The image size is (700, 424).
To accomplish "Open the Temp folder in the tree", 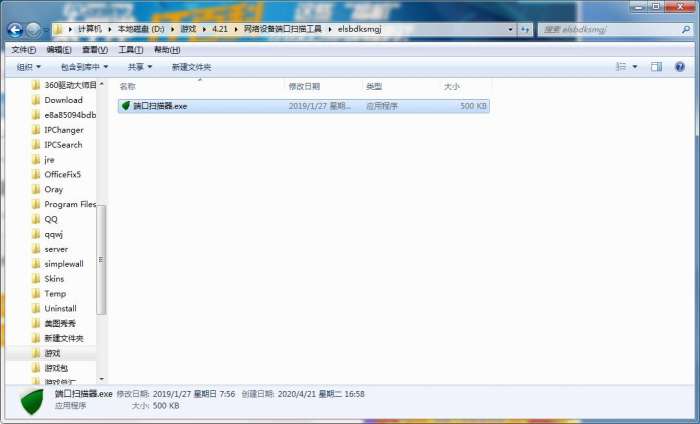I will click(x=49, y=294).
